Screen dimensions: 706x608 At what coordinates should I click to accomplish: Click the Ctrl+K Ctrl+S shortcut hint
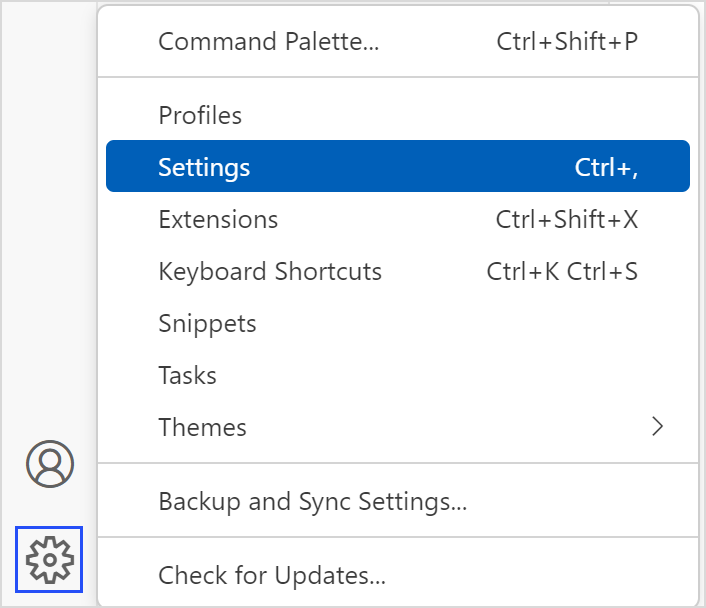tap(562, 272)
